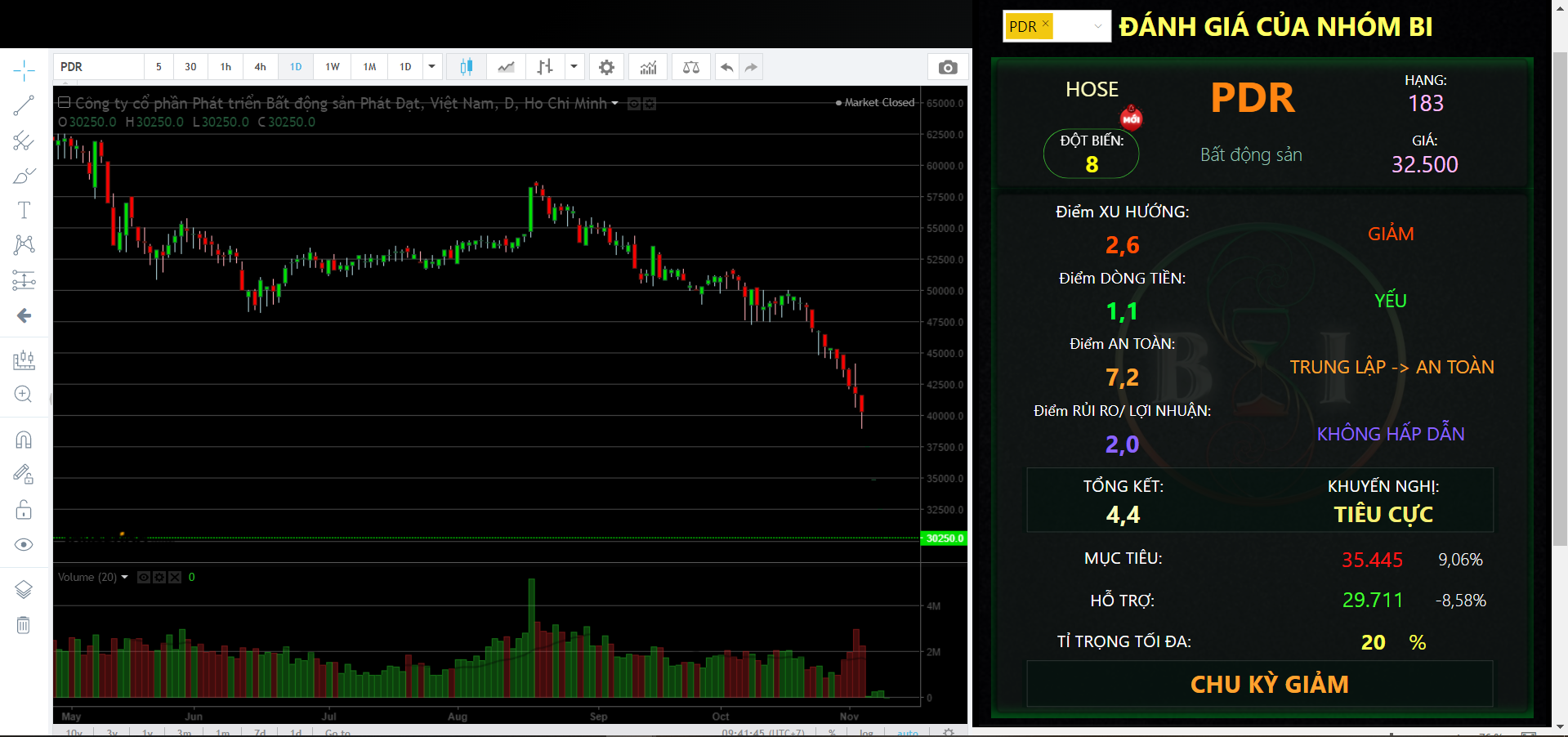The image size is (1568, 737).
Task: Expand the Volume (20) indicator menu
Action: [x=125, y=577]
